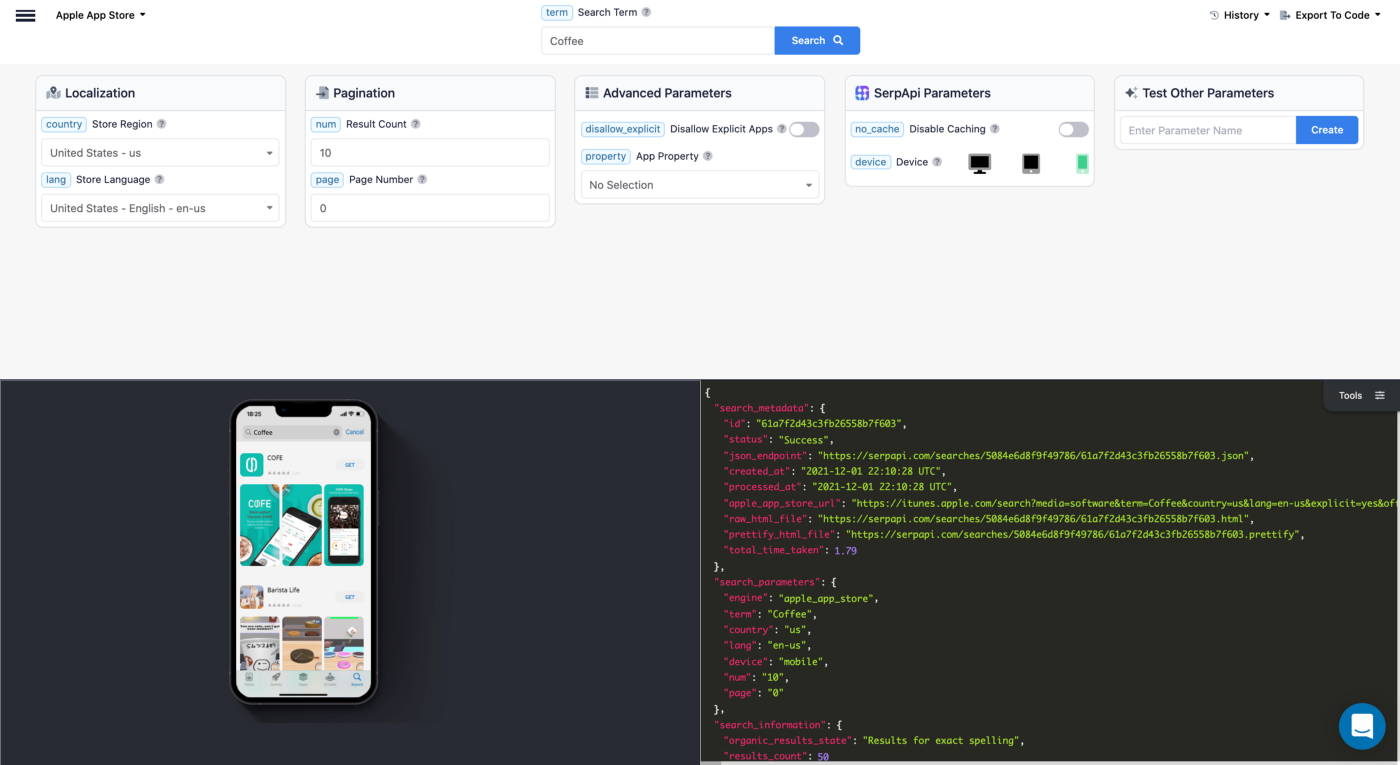The height and width of the screenshot is (765, 1400).
Task: Tap GET button for Barista Life
Action: pyautogui.click(x=350, y=597)
